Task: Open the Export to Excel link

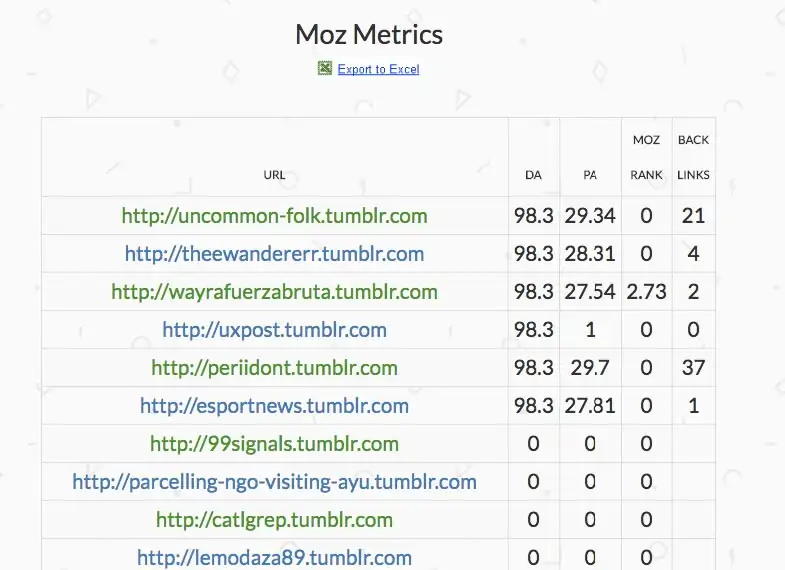Action: pos(378,69)
